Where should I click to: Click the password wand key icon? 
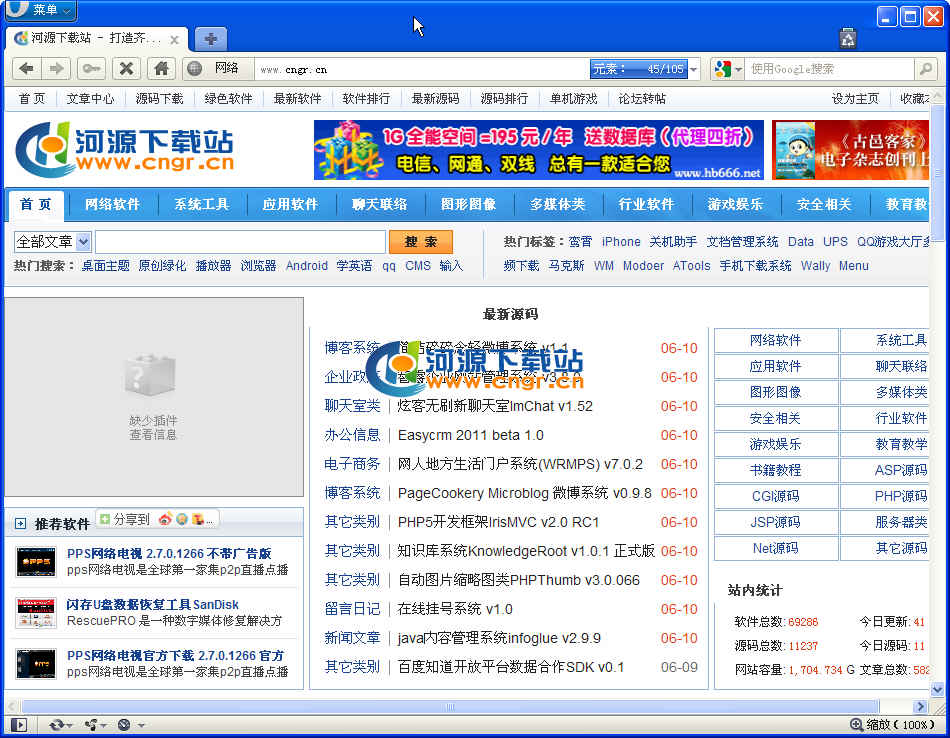(x=91, y=68)
